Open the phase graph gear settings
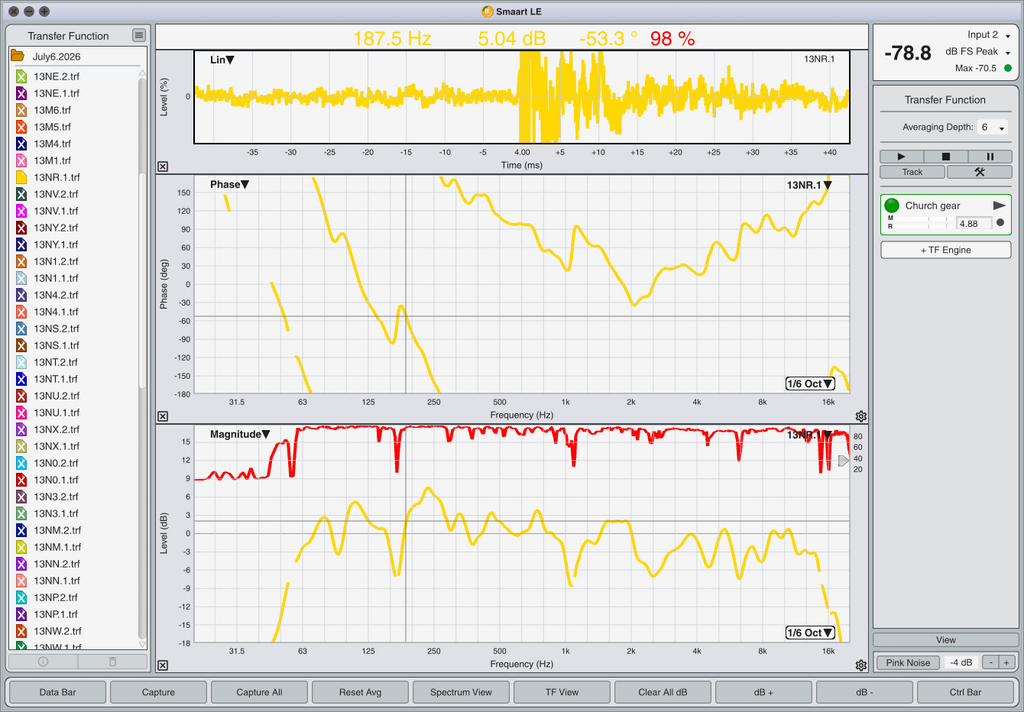The height and width of the screenshot is (712, 1024). 861,416
